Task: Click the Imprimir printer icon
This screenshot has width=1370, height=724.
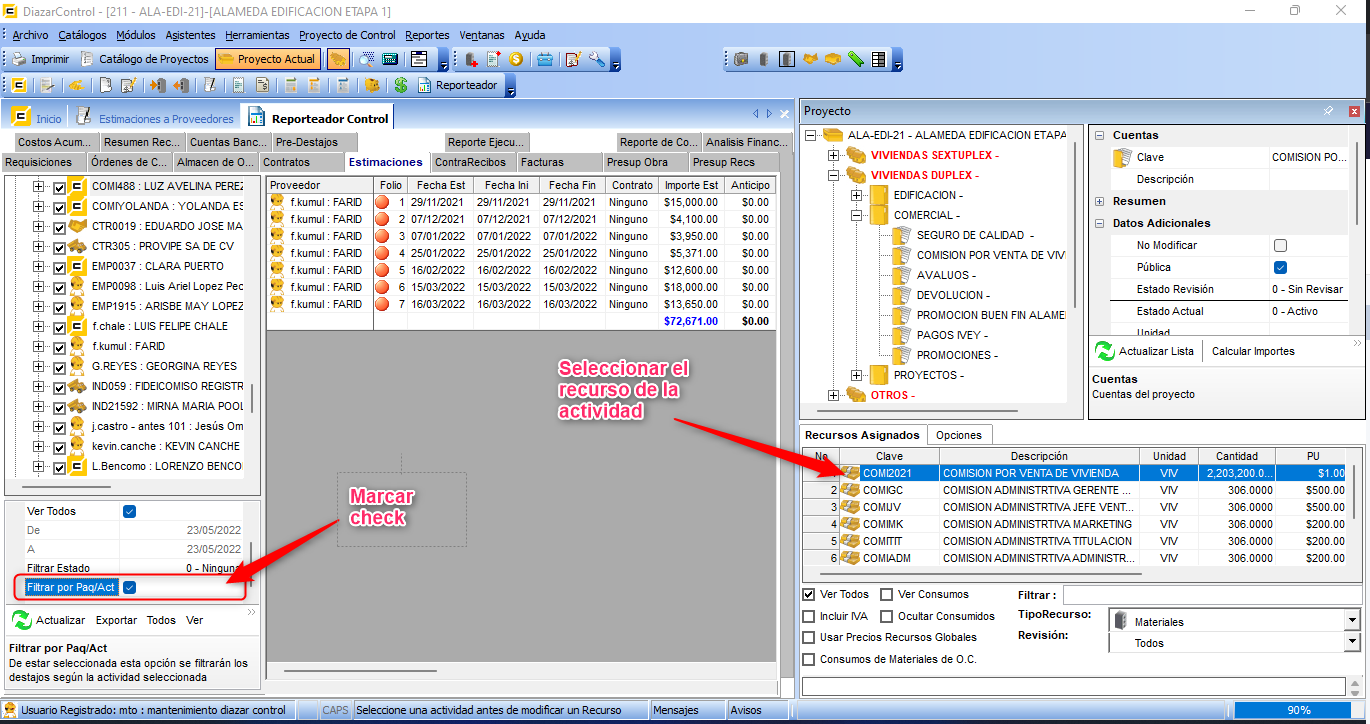Action: point(18,59)
